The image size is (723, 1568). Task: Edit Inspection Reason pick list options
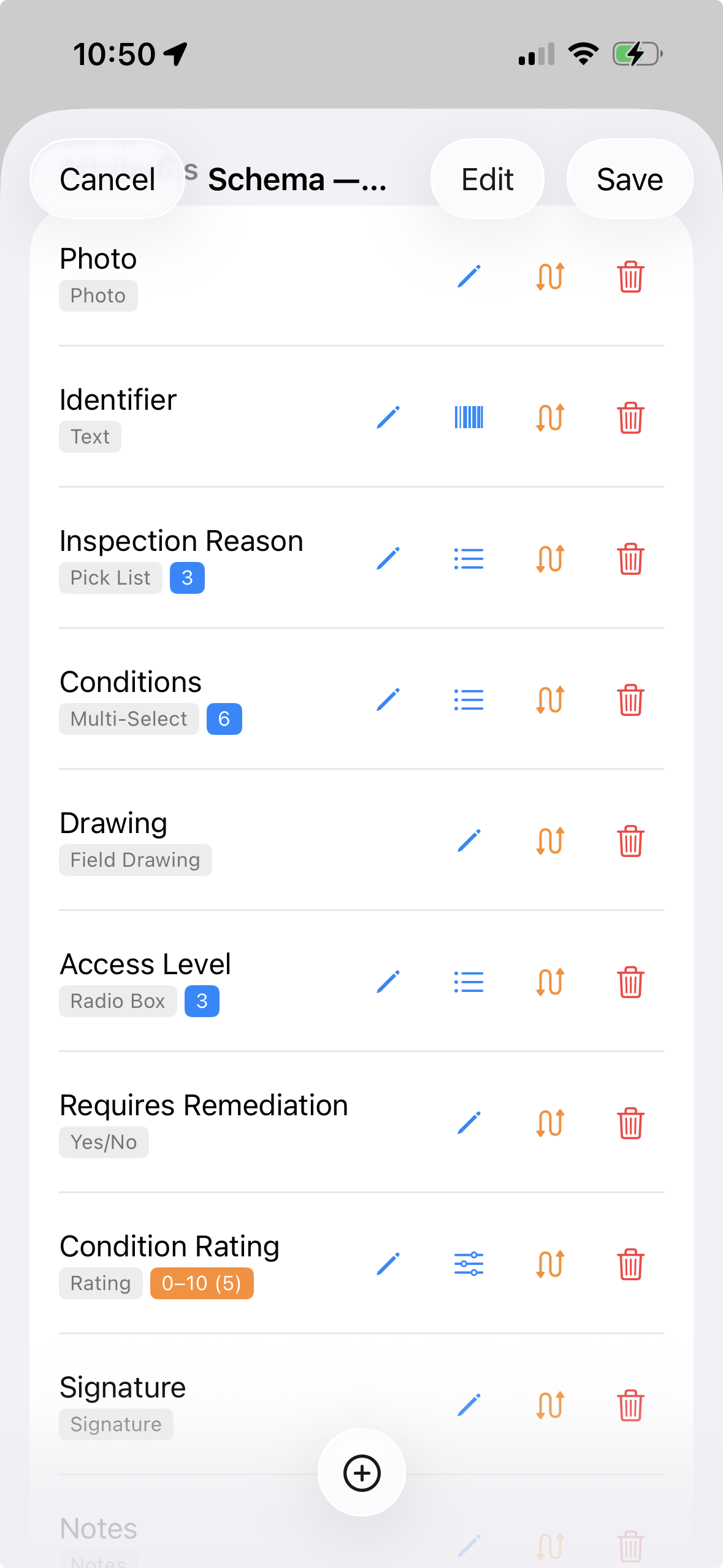tap(469, 559)
